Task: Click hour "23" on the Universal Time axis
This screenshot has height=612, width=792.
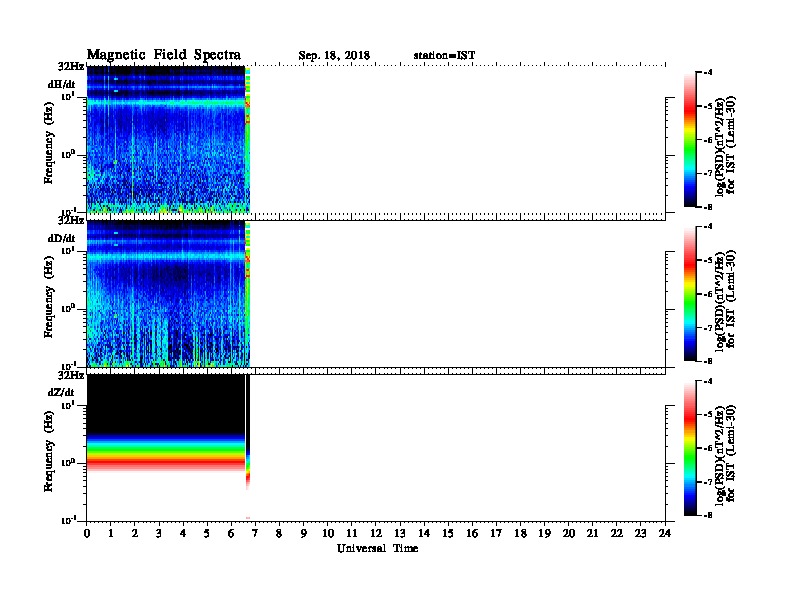Action: click(x=640, y=533)
